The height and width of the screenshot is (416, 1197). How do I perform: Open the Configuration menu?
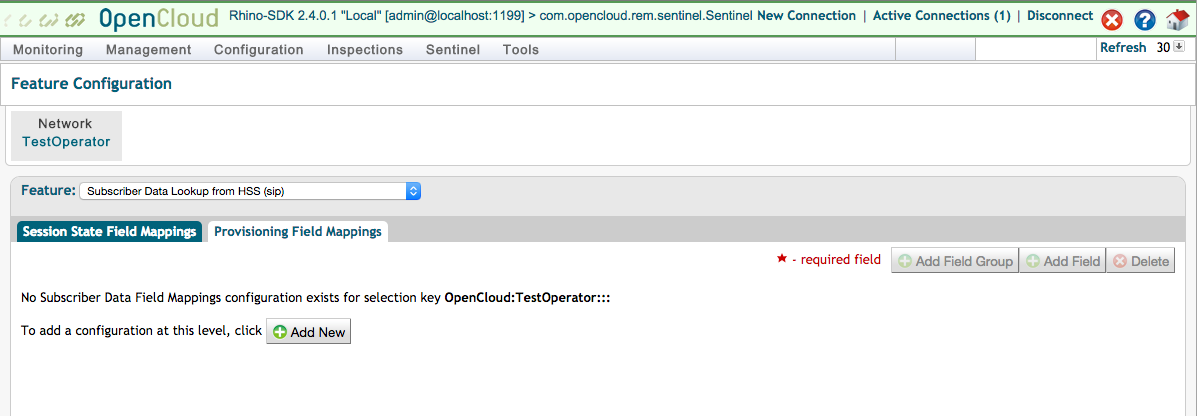point(259,50)
